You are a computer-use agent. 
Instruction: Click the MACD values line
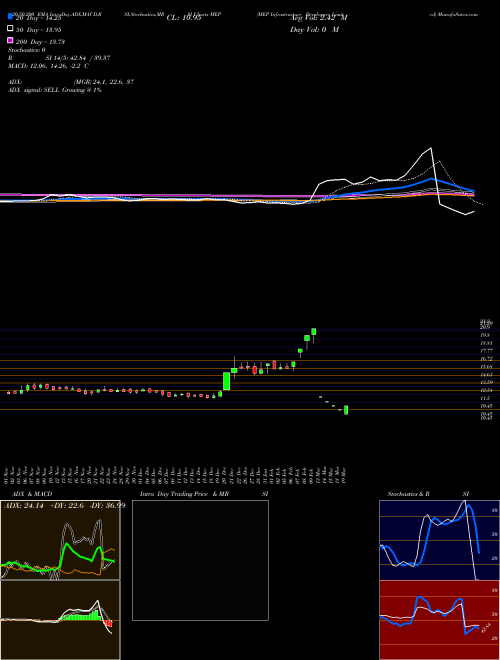click(48, 66)
